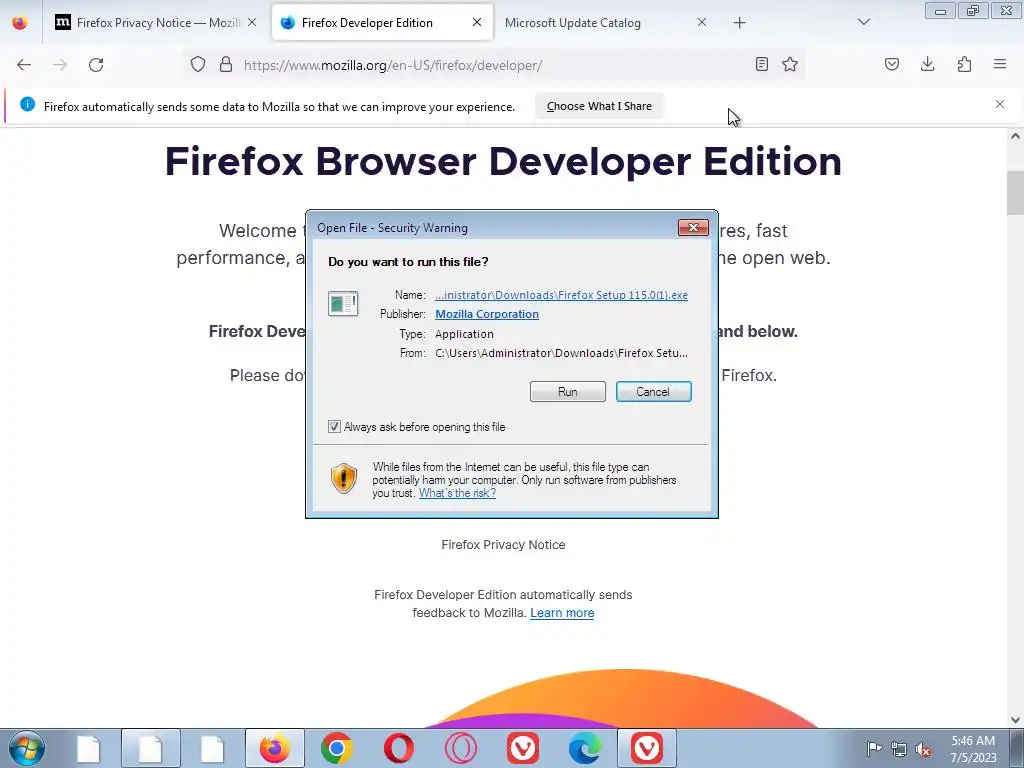Open the What's the risk? link
Screen dimensions: 1024x768
pos(457,493)
